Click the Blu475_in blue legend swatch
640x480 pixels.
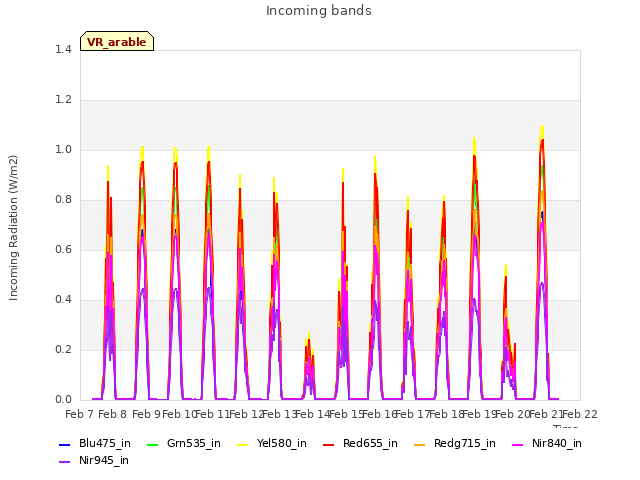pyautogui.click(x=65, y=444)
